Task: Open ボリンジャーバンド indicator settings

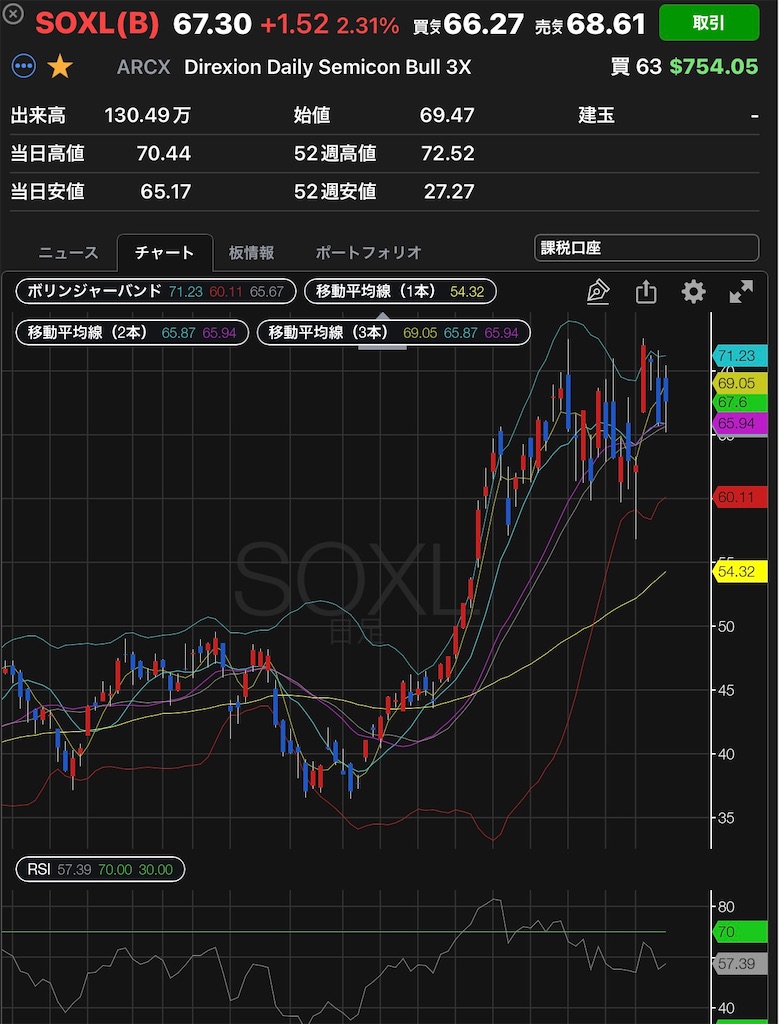Action: 155,291
